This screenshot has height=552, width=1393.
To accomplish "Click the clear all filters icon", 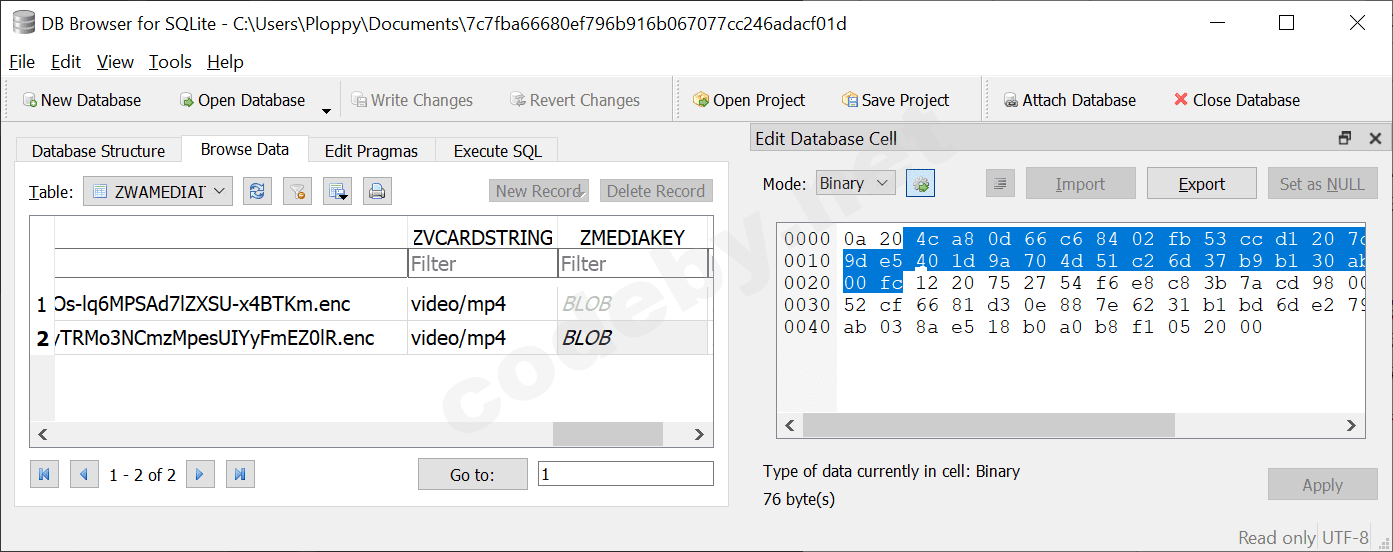I will tap(297, 191).
